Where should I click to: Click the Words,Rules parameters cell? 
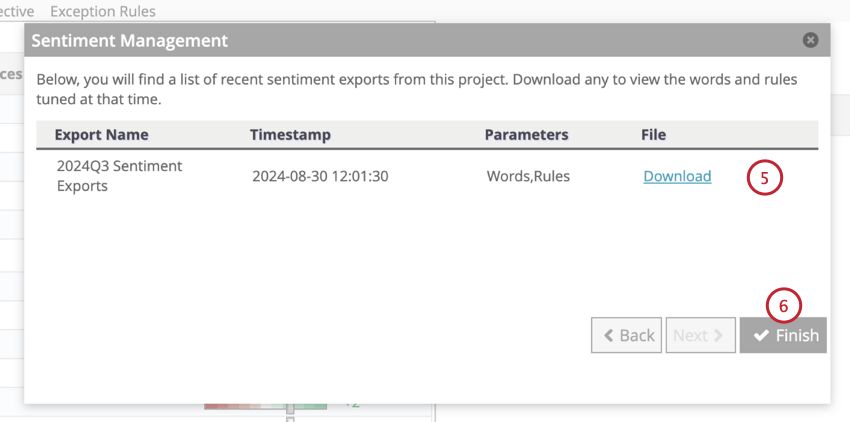point(528,176)
